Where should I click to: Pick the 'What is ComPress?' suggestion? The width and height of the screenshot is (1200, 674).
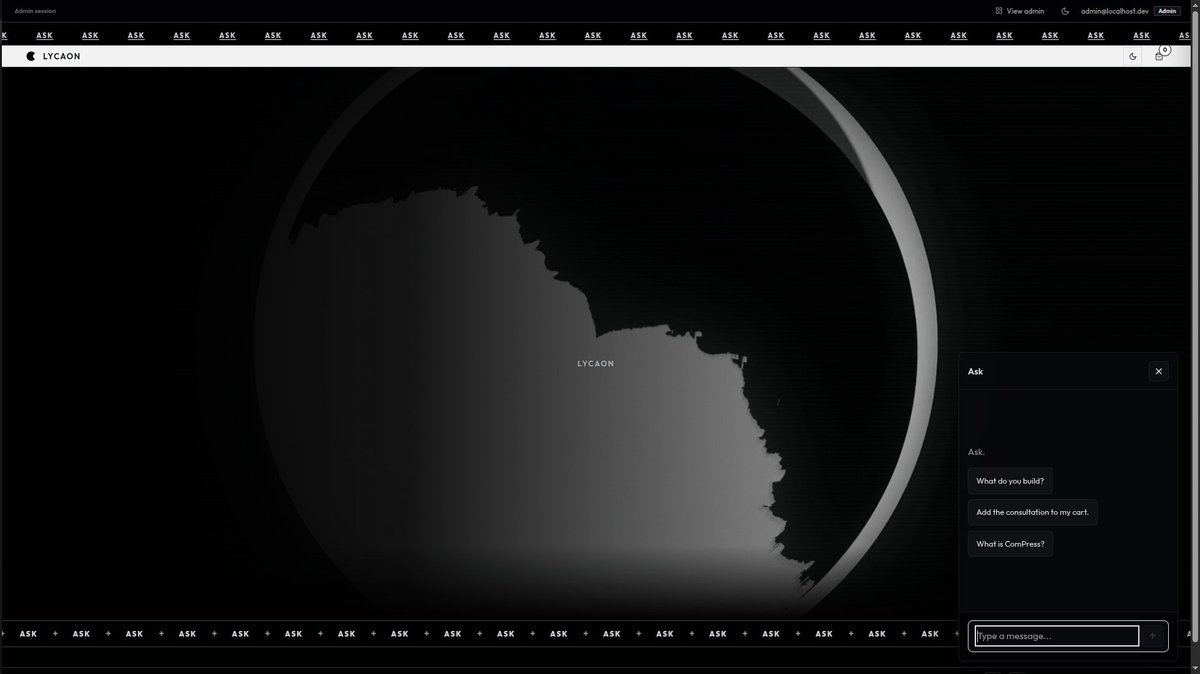(1010, 544)
